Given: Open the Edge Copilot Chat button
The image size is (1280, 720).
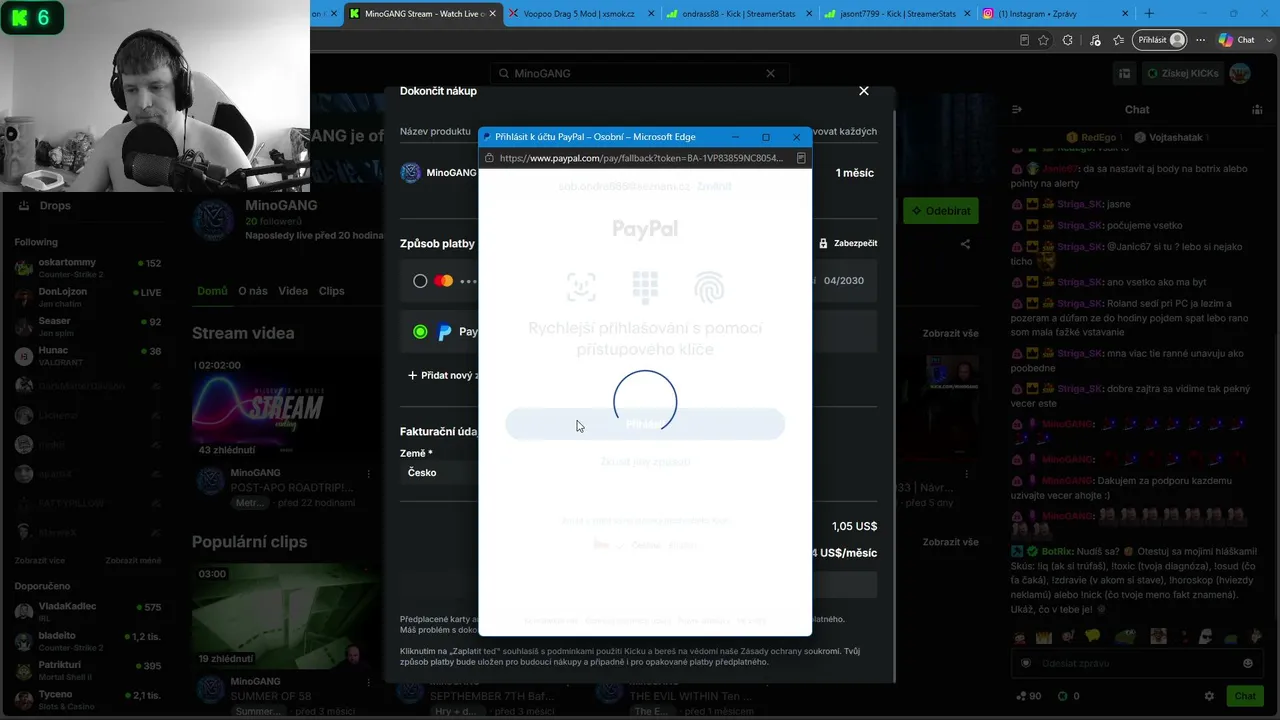Looking at the screenshot, I should pyautogui.click(x=1237, y=40).
